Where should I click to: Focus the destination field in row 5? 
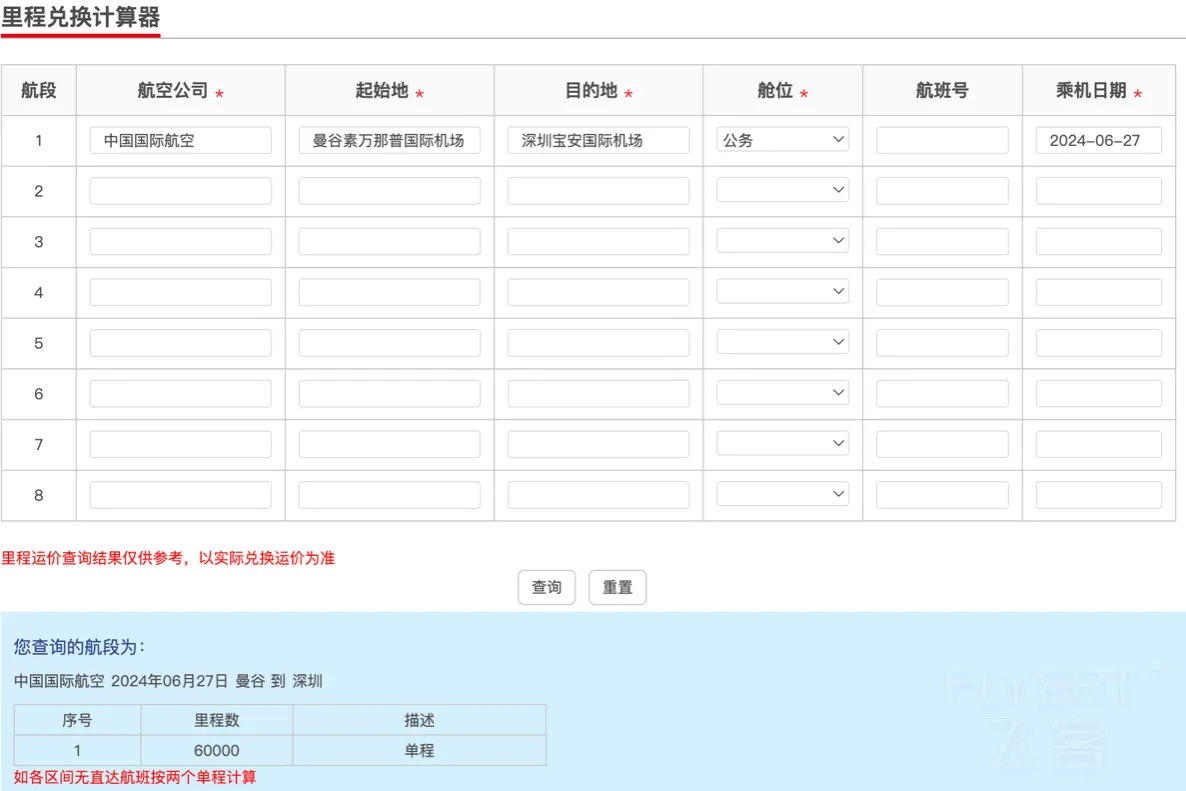pos(598,343)
